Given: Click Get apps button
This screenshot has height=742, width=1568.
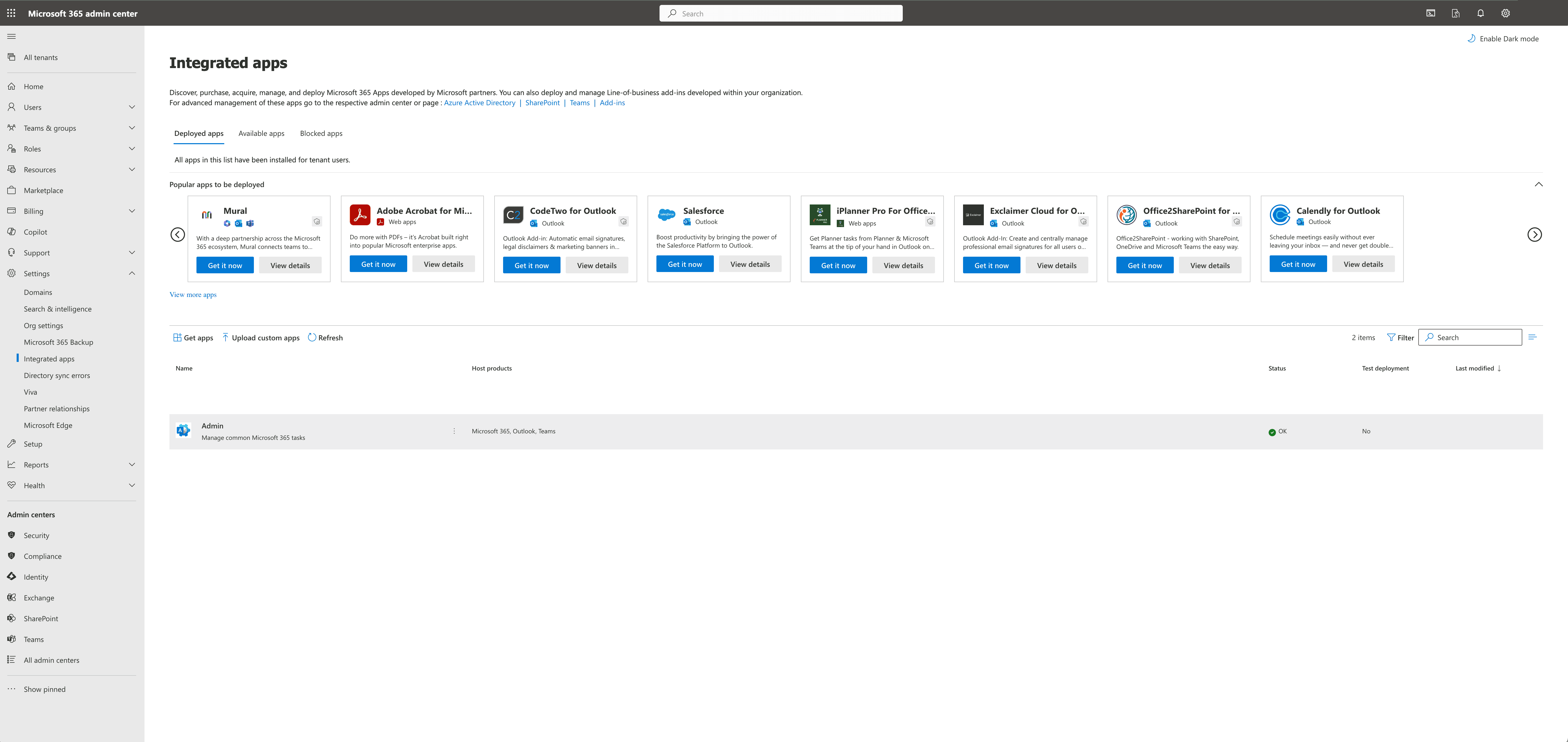Looking at the screenshot, I should click(x=193, y=338).
